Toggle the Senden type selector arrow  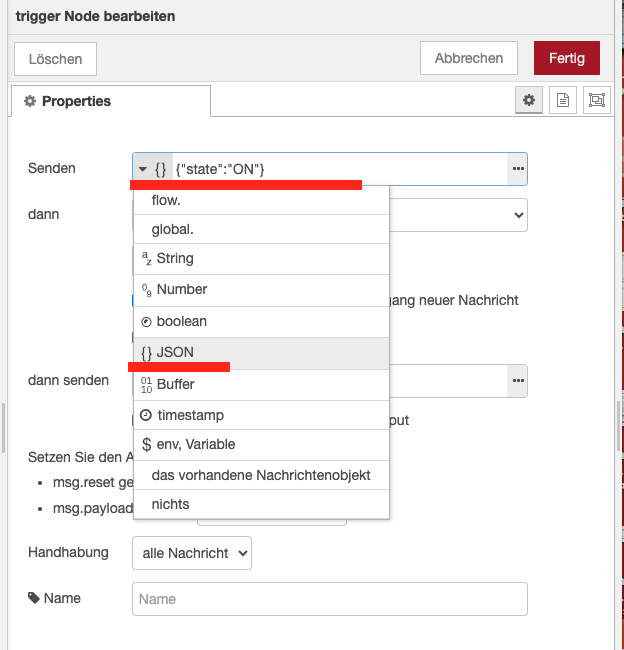point(144,169)
